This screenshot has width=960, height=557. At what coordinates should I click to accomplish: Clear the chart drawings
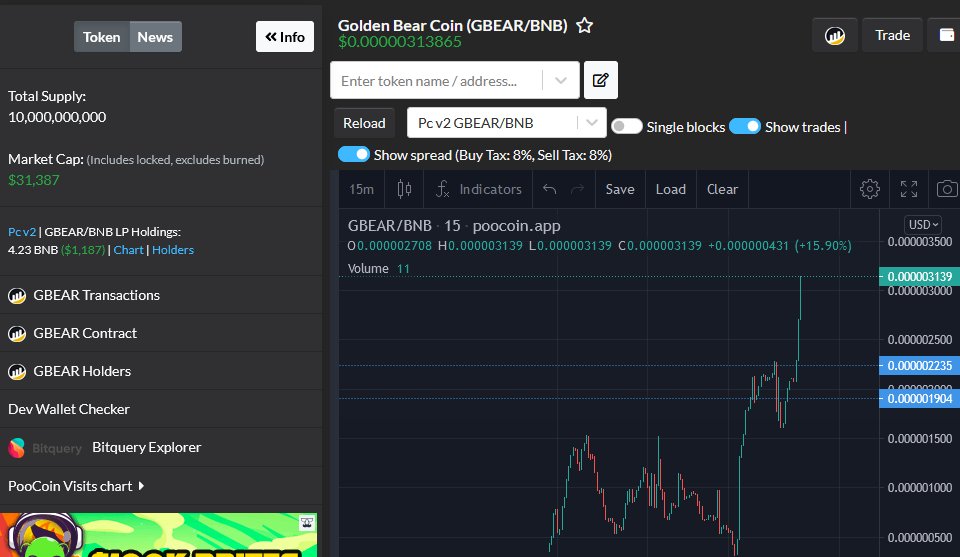tap(722, 189)
